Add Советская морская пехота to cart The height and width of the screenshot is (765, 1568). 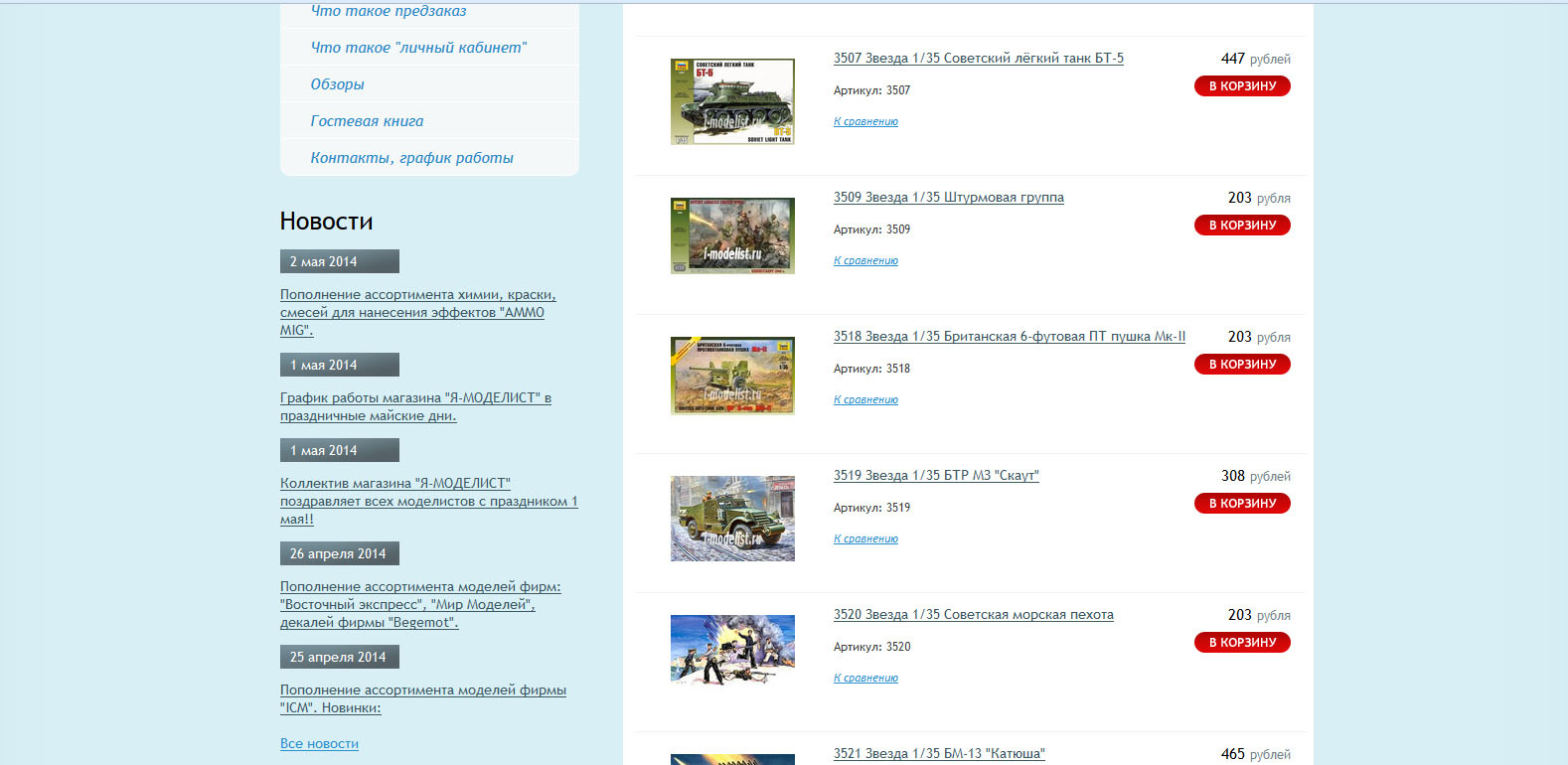click(1242, 643)
